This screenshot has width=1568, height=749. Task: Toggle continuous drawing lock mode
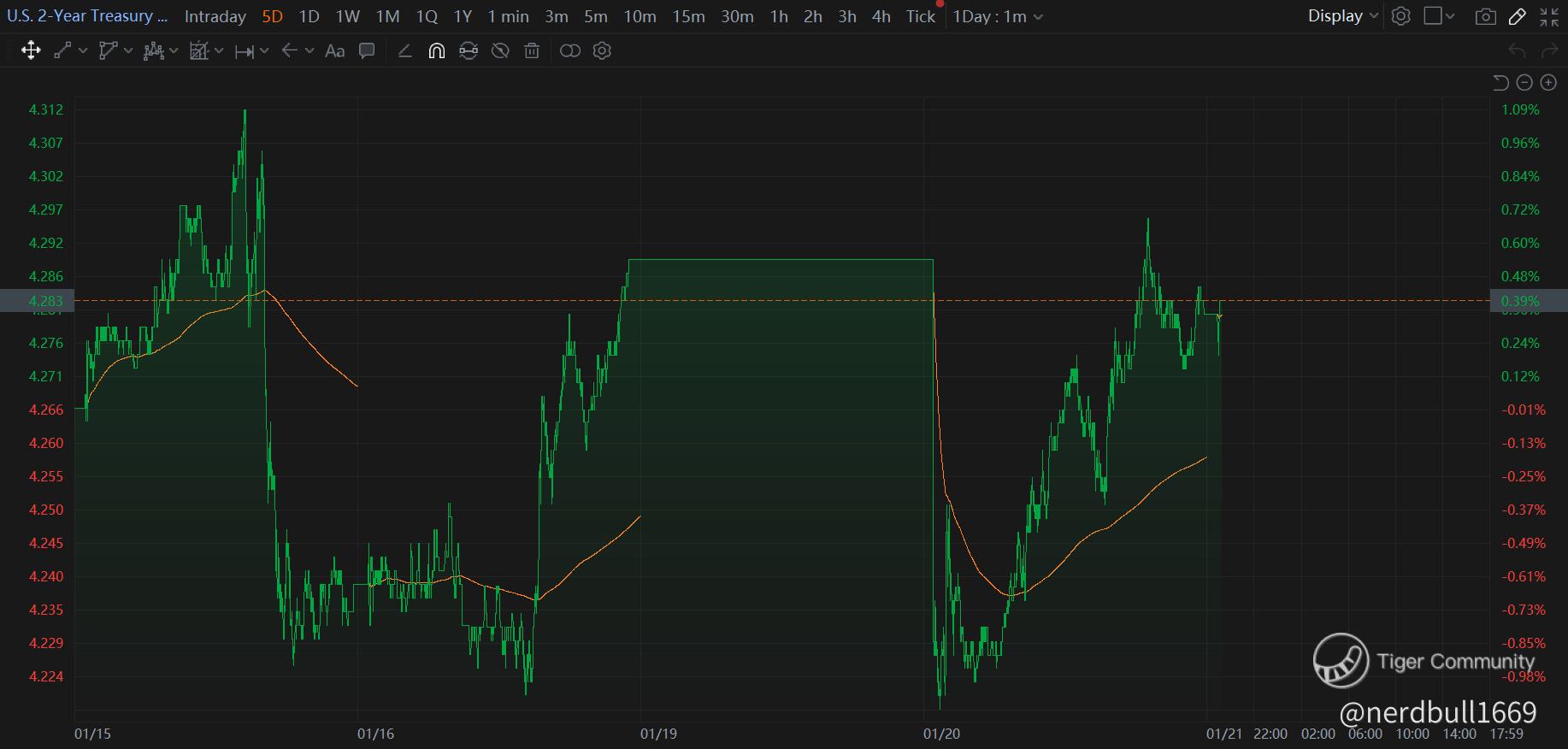[x=469, y=51]
